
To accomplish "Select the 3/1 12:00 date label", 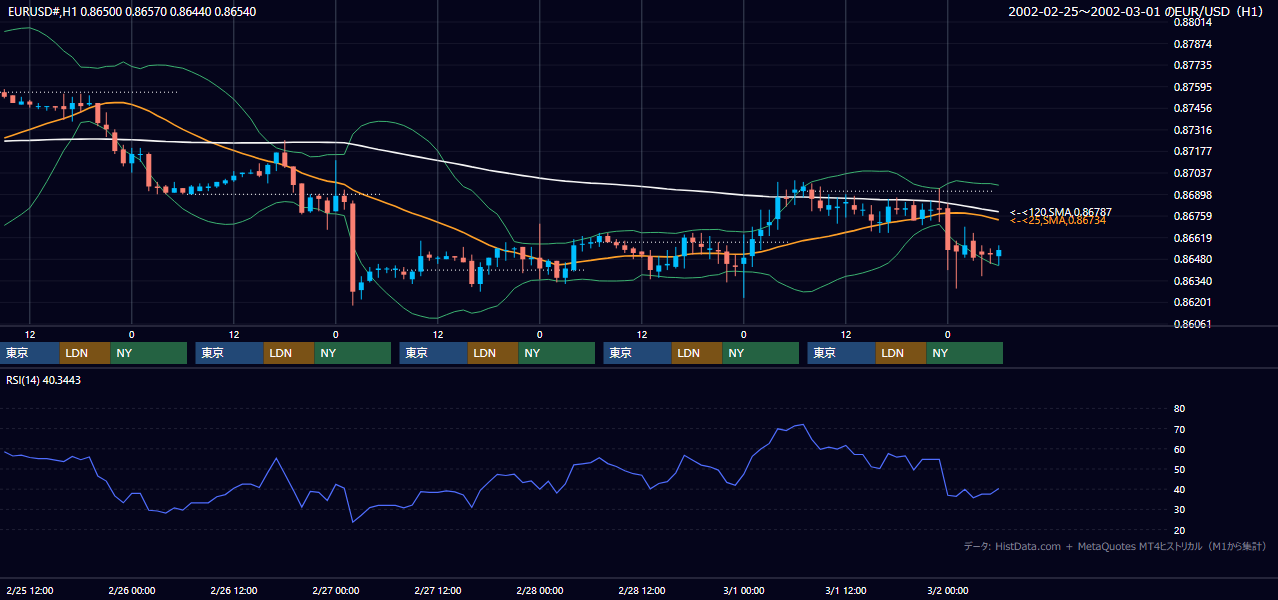I will click(x=845, y=591).
